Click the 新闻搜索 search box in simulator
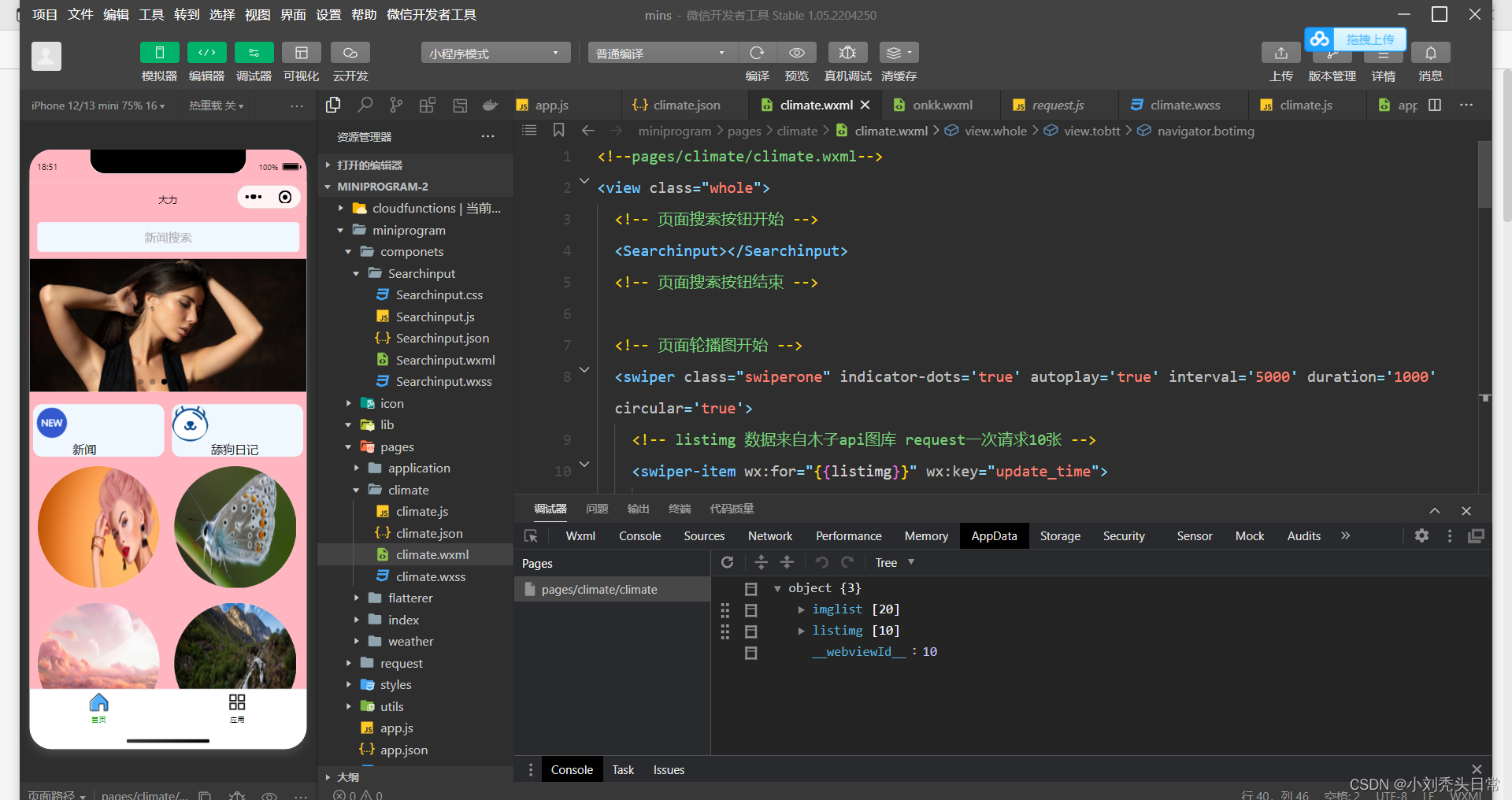Screen dimensions: 1512x800 point(168,237)
